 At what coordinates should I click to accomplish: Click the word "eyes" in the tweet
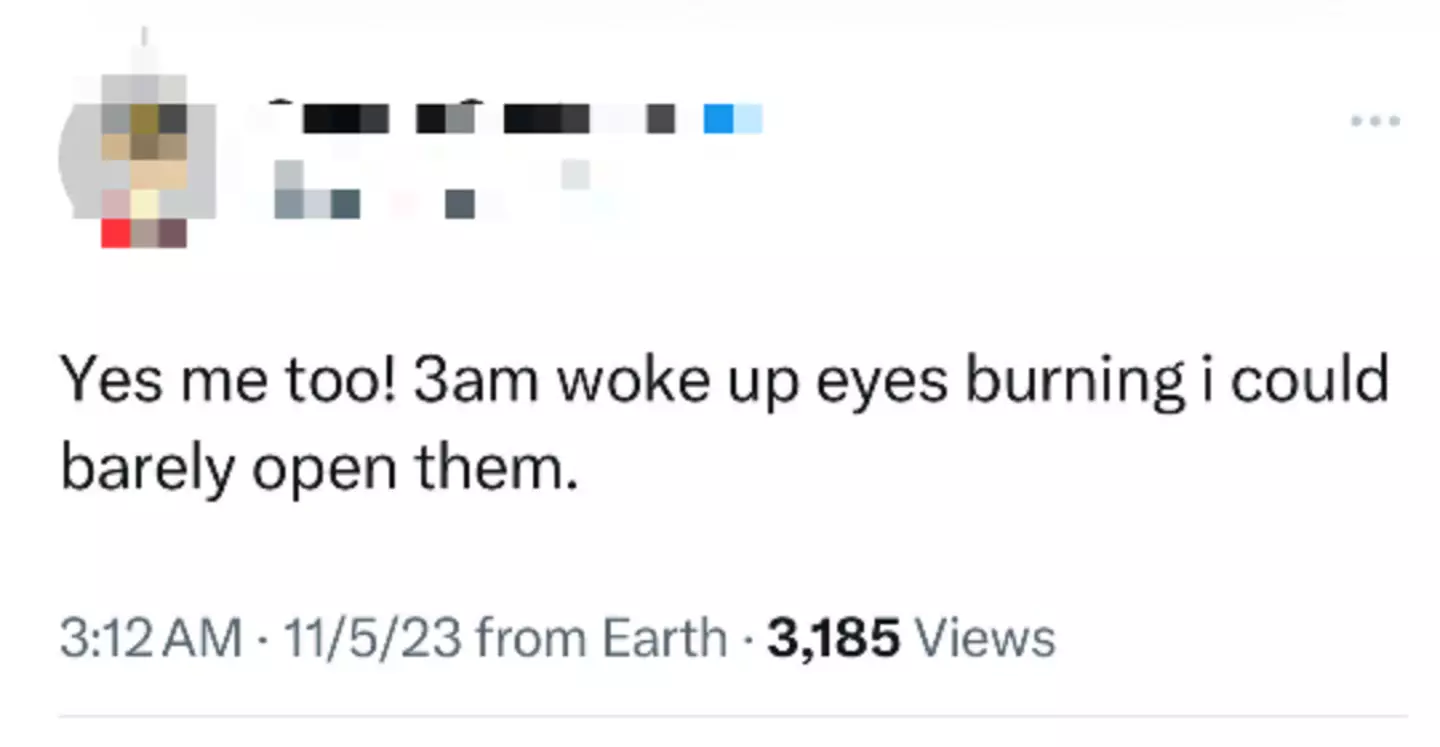tap(881, 381)
